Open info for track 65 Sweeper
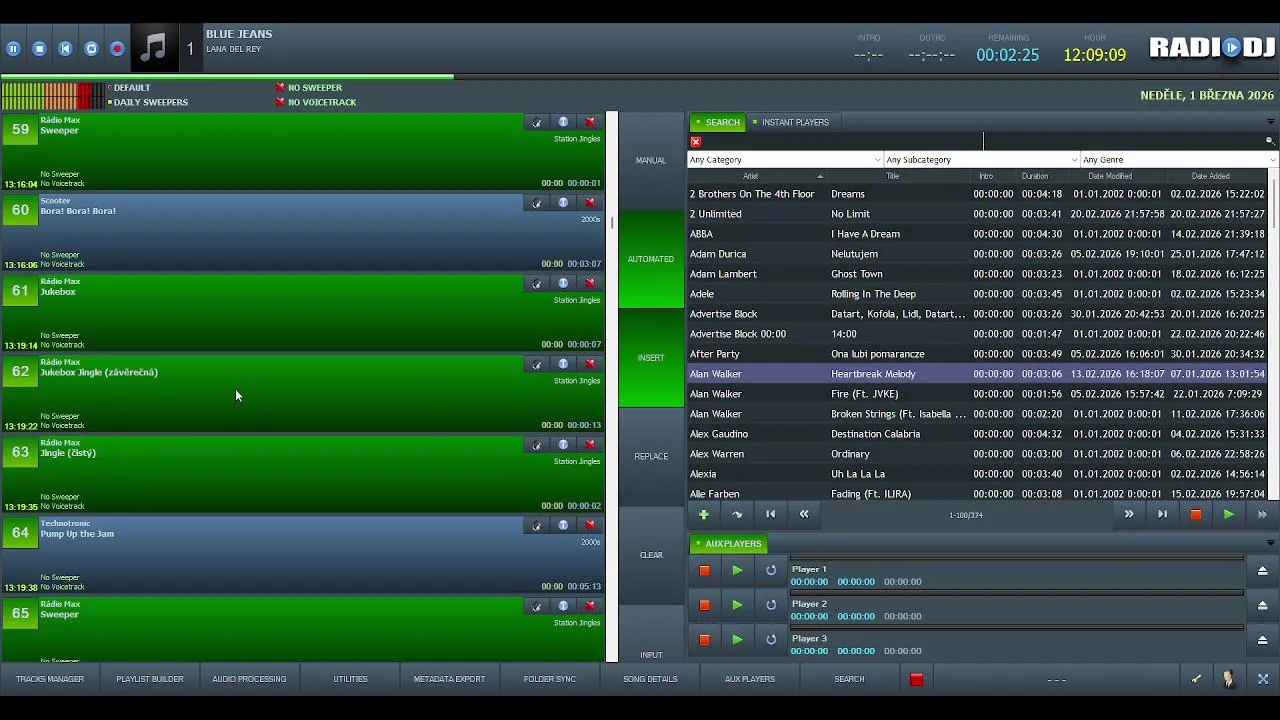 (563, 606)
